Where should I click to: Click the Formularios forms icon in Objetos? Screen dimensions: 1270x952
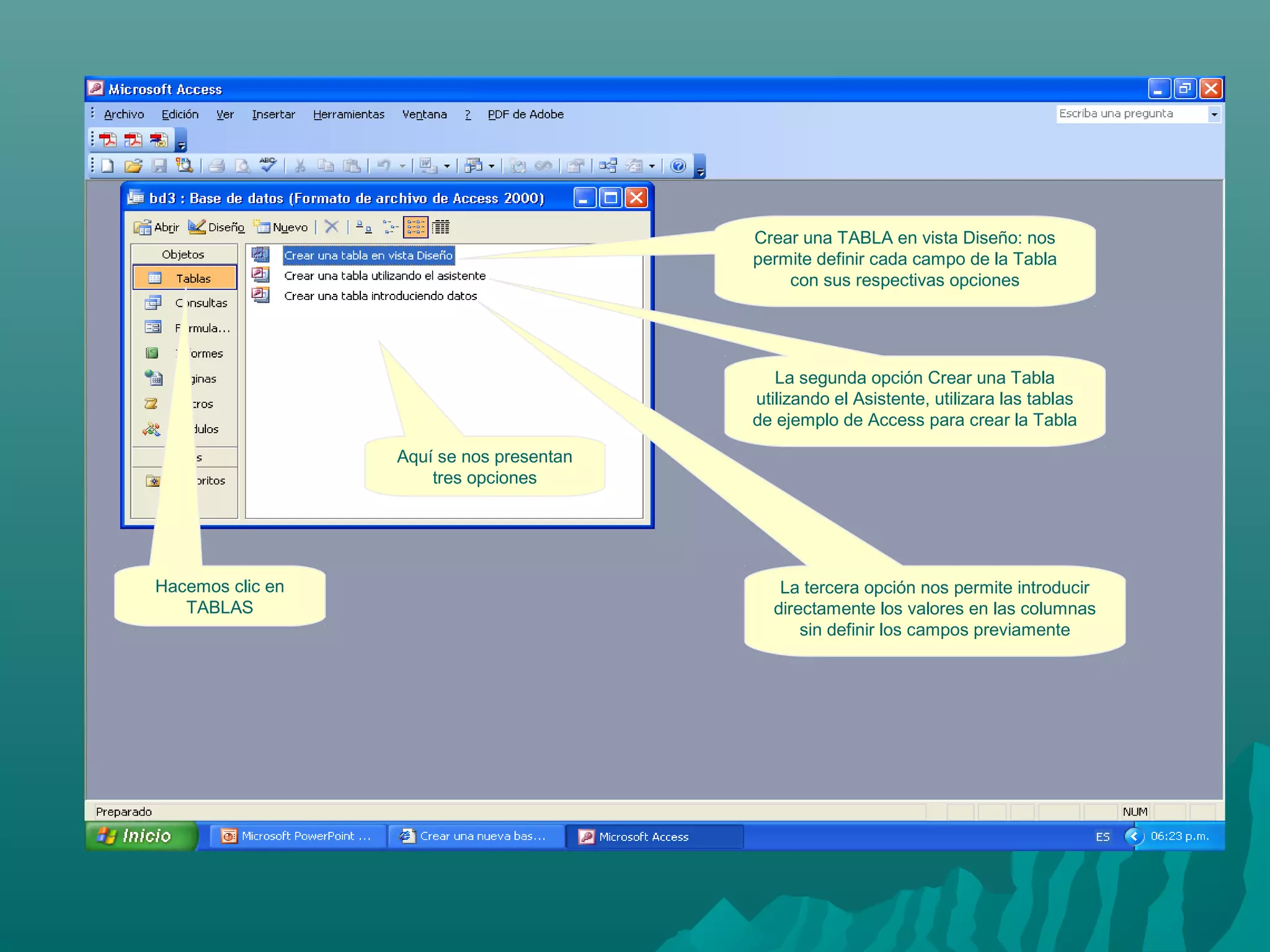click(x=153, y=327)
